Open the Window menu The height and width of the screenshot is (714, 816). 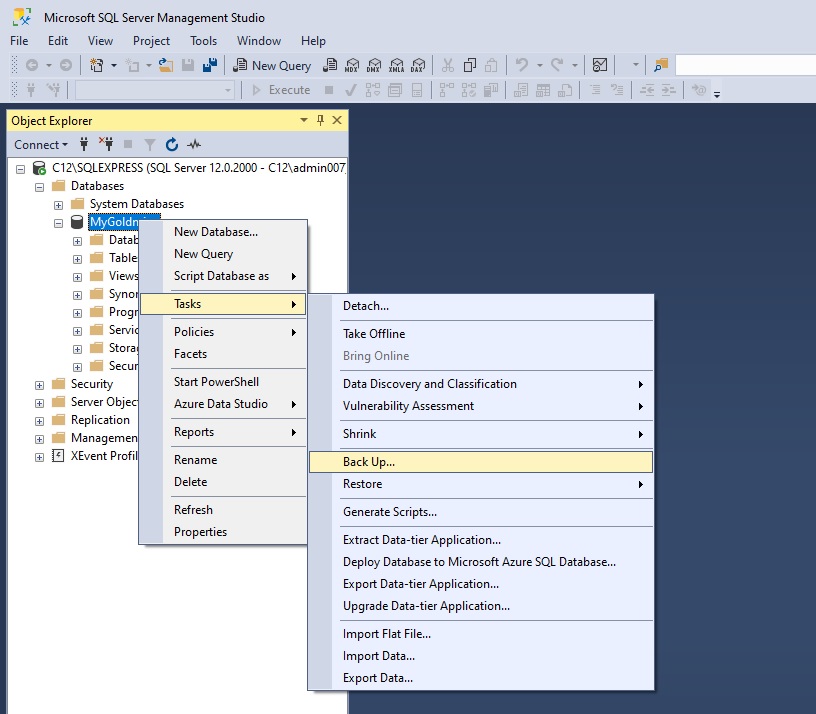coord(259,41)
